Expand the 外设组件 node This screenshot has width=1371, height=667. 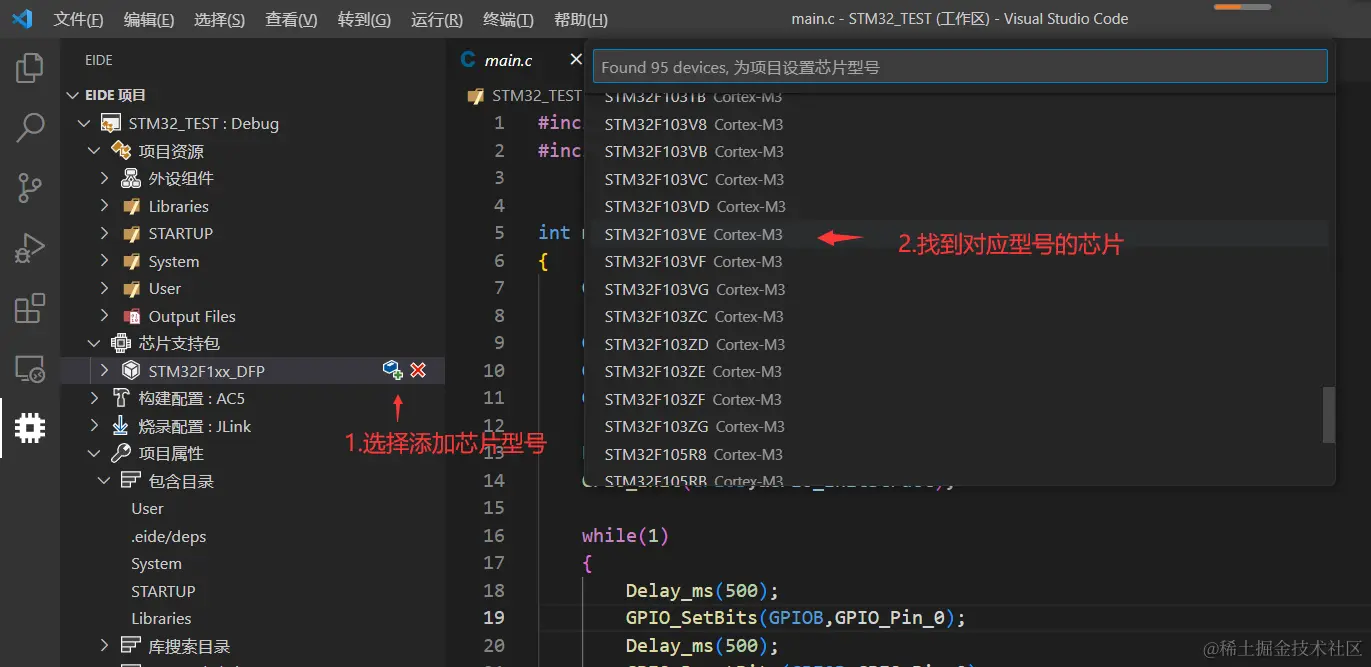tap(104, 179)
